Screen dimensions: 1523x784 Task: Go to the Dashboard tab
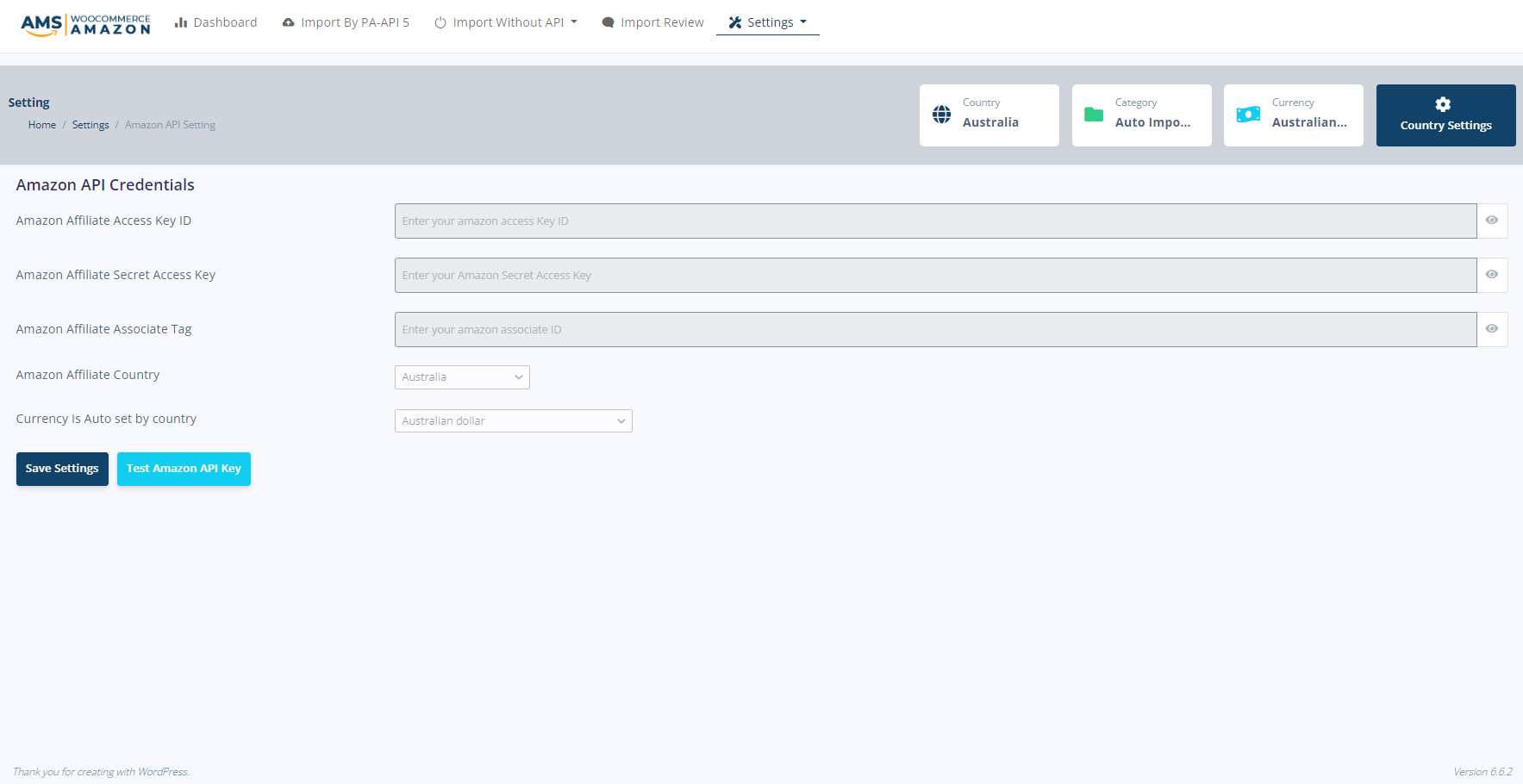click(x=215, y=22)
